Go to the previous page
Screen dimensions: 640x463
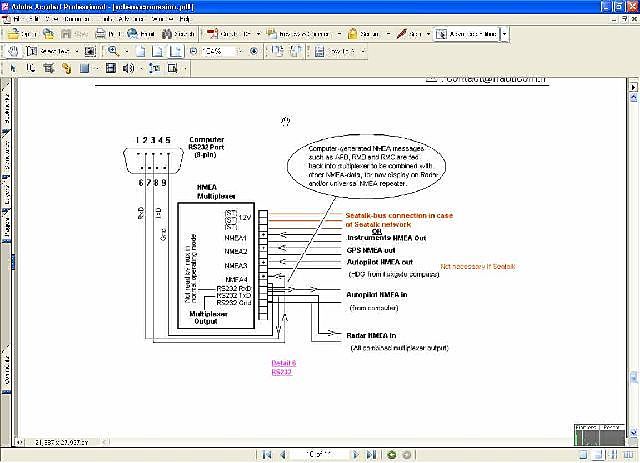pos(283,454)
